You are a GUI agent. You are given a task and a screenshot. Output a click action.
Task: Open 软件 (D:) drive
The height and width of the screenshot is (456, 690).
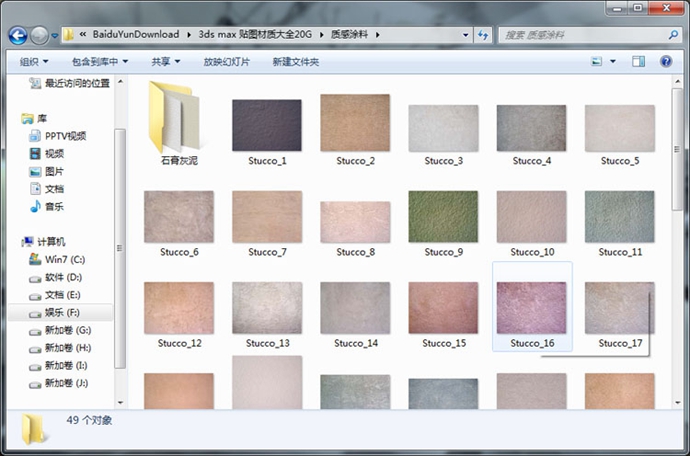(55, 277)
